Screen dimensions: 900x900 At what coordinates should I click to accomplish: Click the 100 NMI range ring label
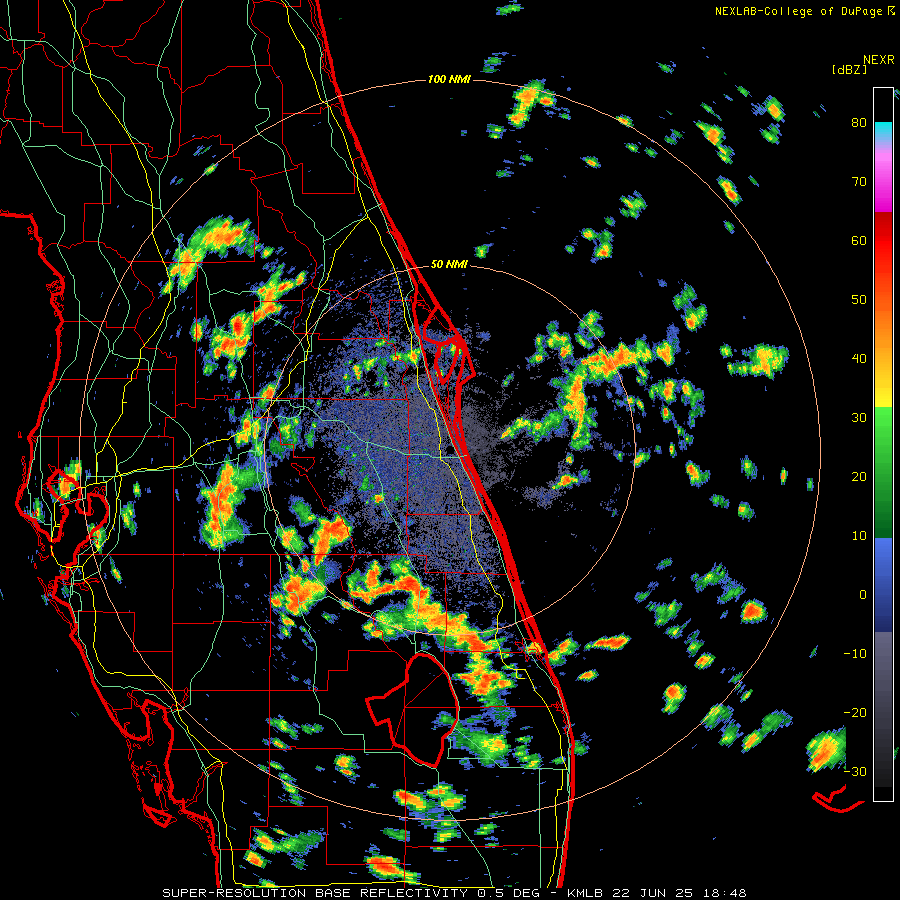449,79
